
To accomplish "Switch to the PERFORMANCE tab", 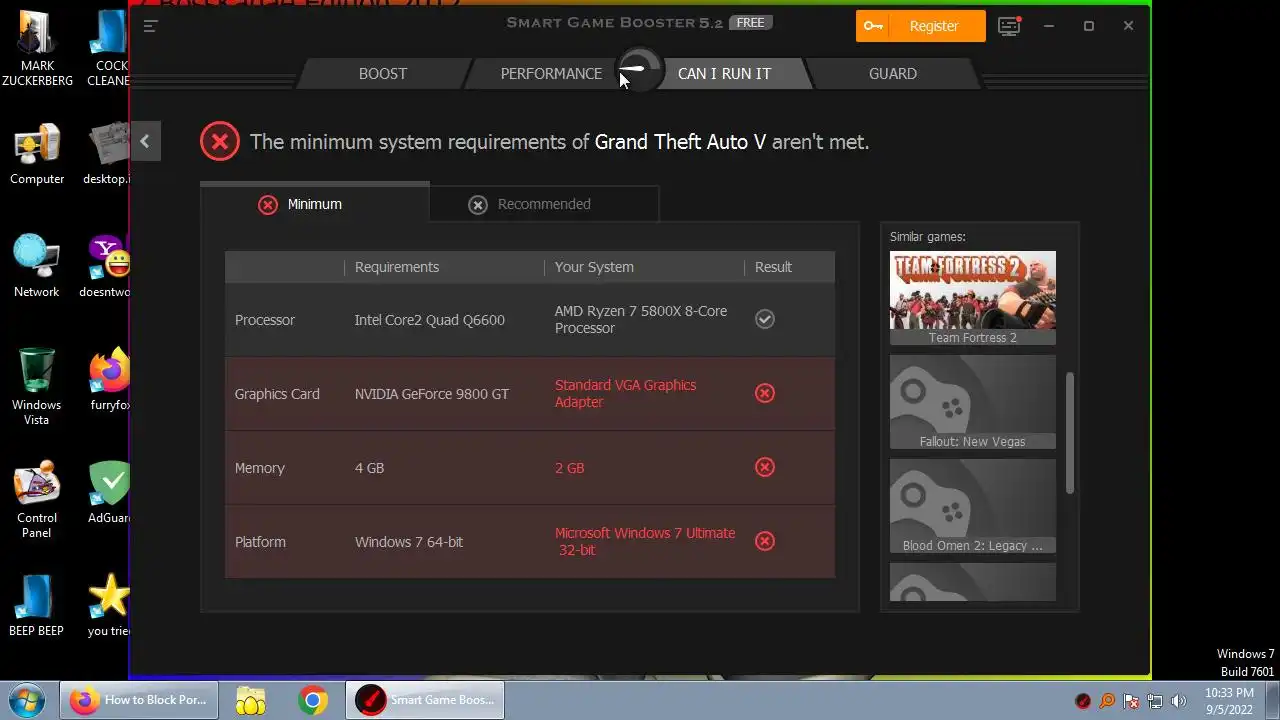I will coord(551,73).
